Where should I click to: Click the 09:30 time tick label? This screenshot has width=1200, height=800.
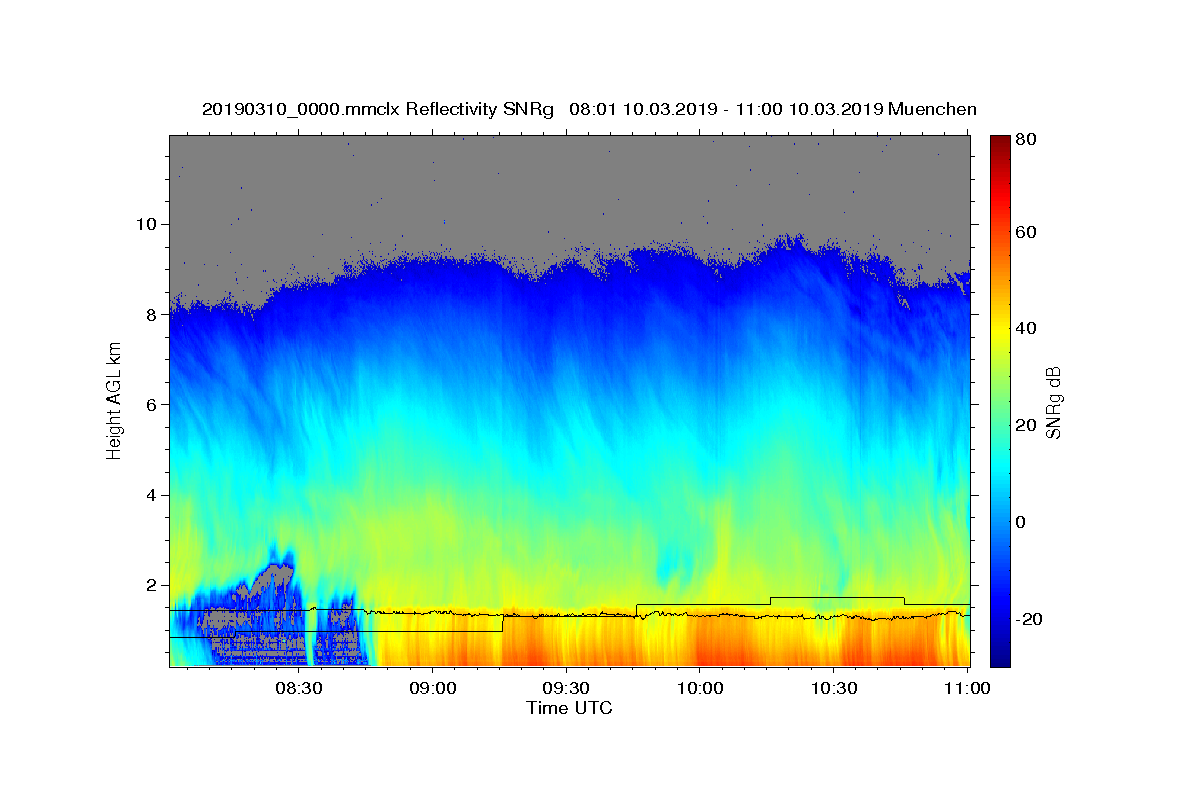coord(565,689)
